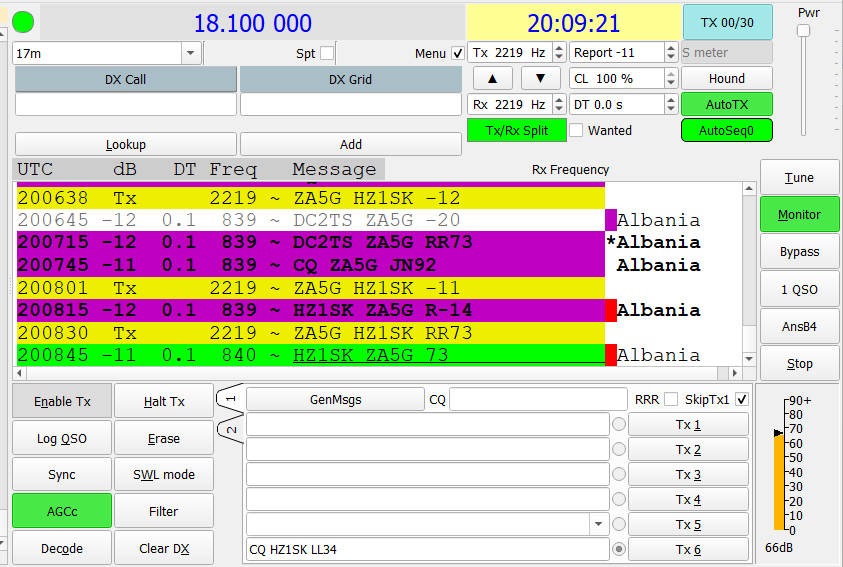
Task: Click the Add button
Action: point(351,144)
